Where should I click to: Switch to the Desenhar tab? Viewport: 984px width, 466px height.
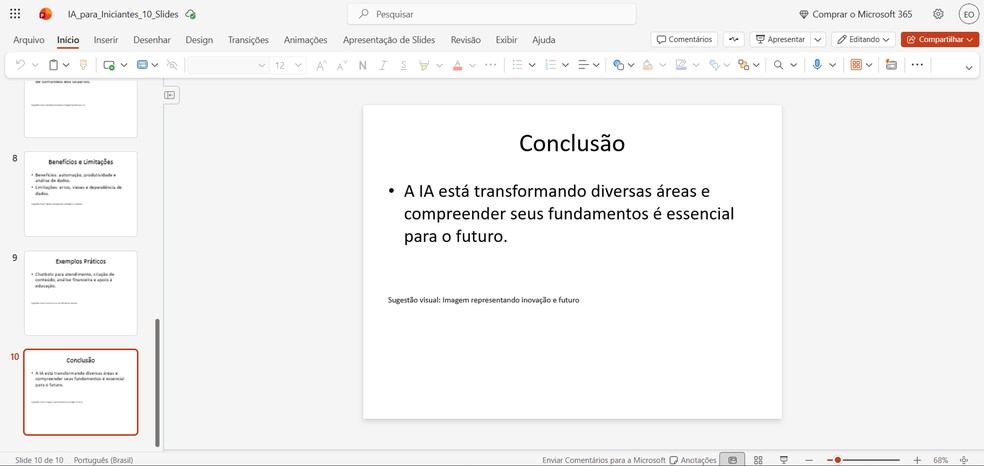(x=152, y=40)
